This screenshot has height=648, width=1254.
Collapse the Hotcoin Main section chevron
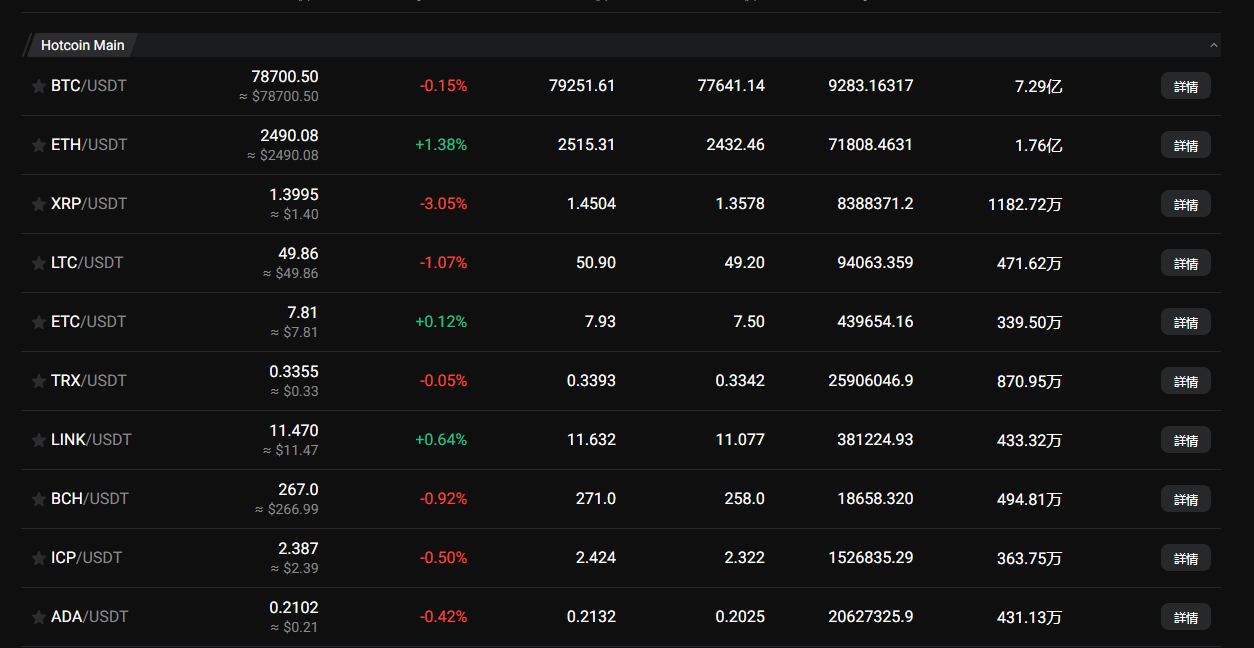click(x=1214, y=45)
